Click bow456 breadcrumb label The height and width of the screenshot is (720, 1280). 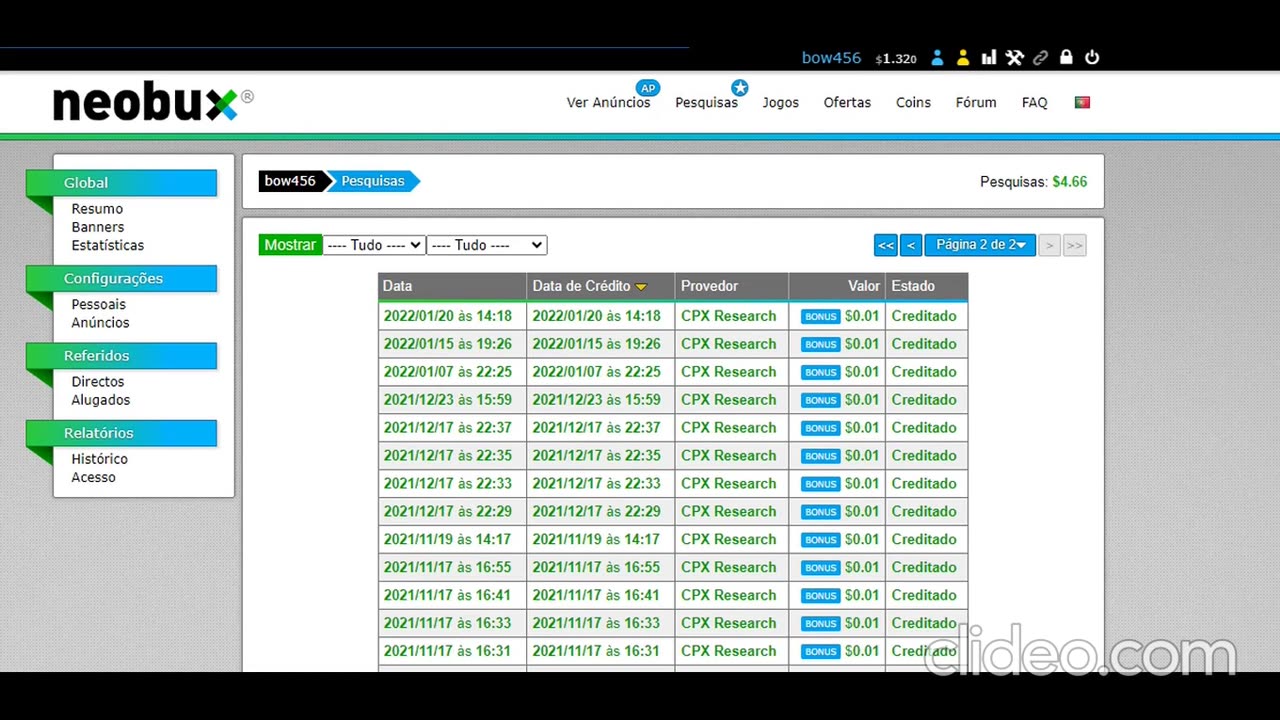point(290,181)
